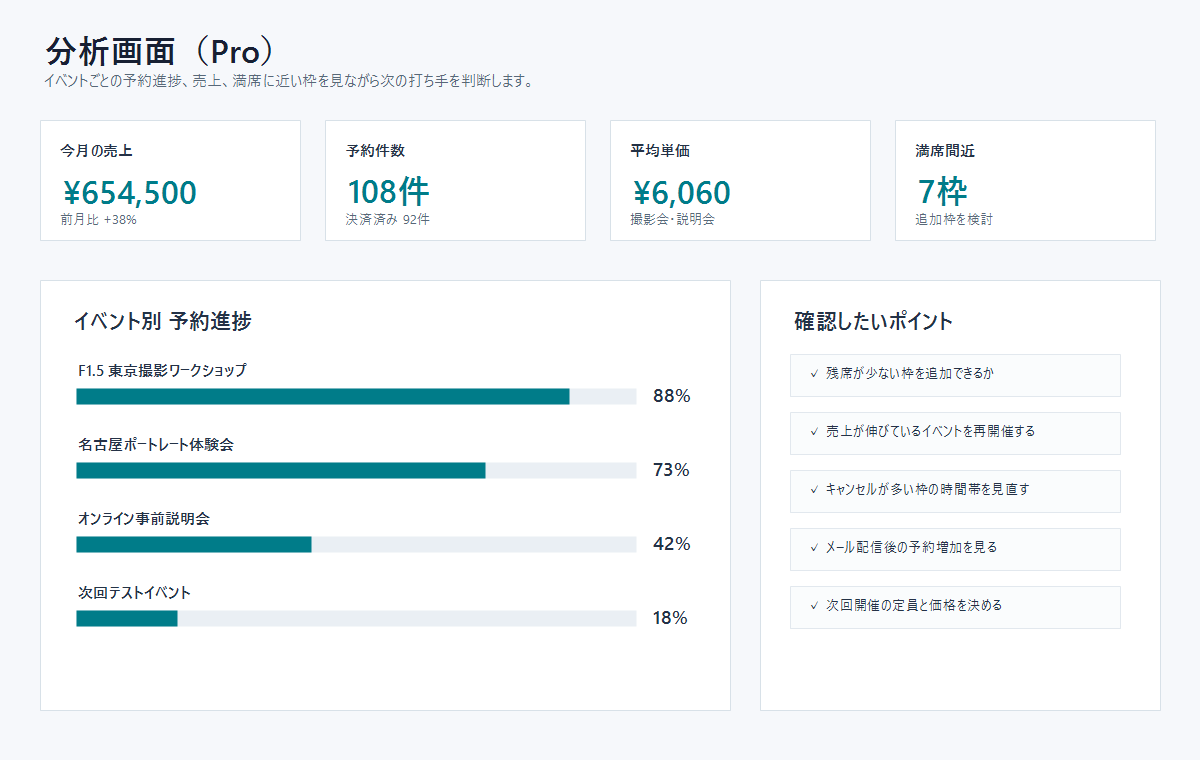Click the オンライン事前説明会 progress bar

coord(356,545)
